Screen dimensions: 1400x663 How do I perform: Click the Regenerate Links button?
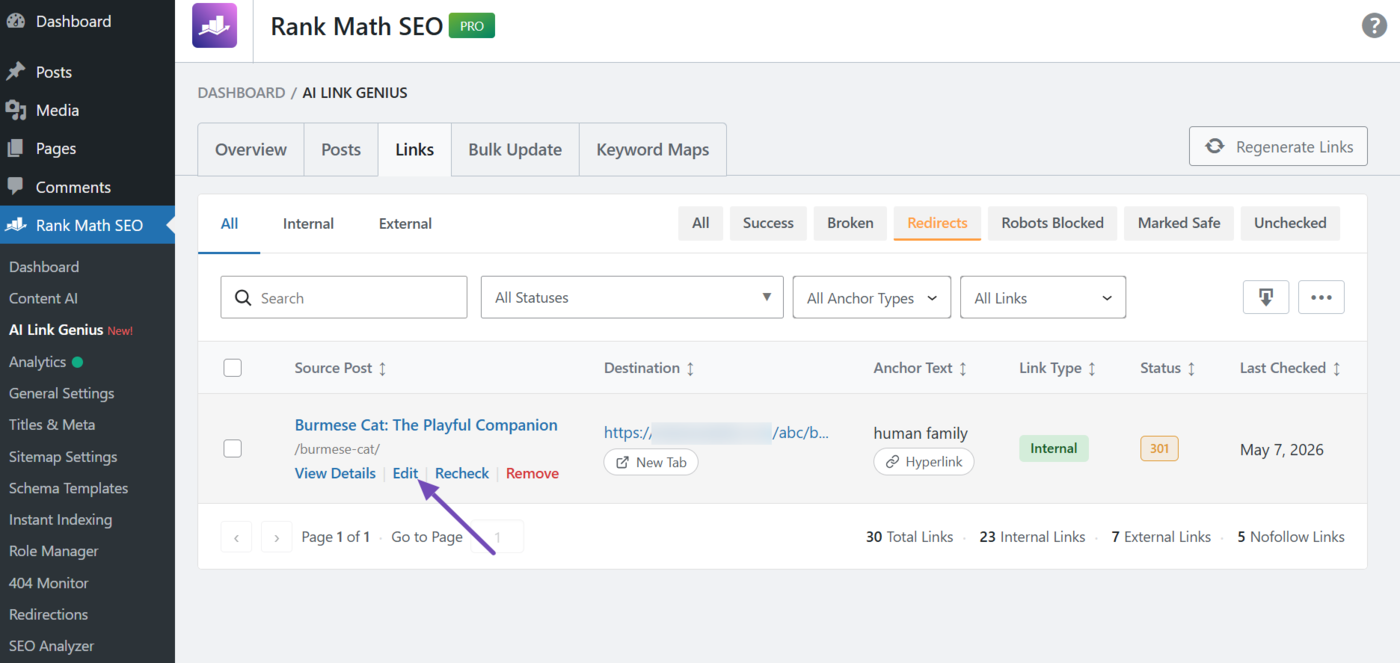coord(1278,146)
